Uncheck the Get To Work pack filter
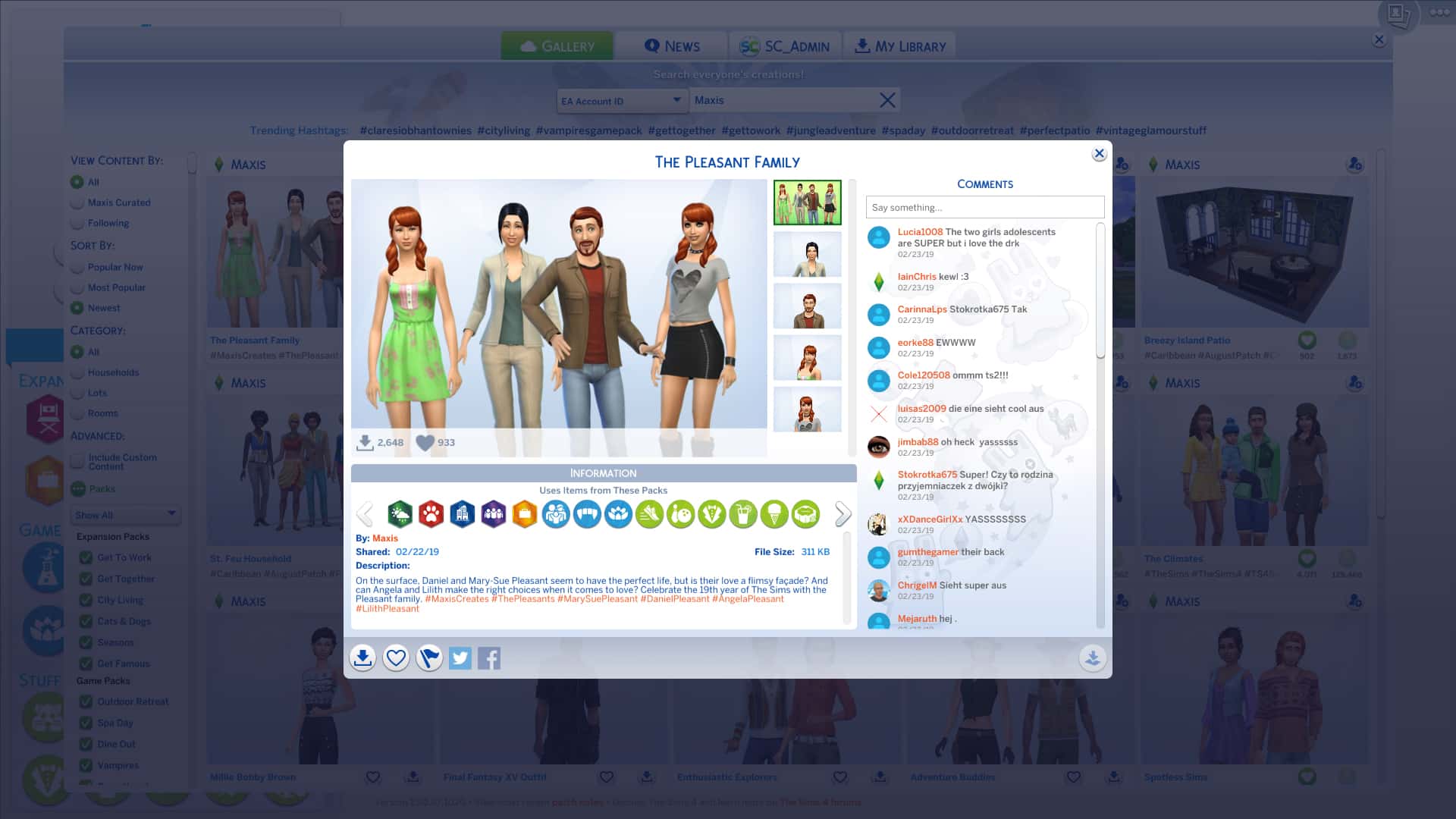This screenshot has height=819, width=1456. click(x=86, y=557)
